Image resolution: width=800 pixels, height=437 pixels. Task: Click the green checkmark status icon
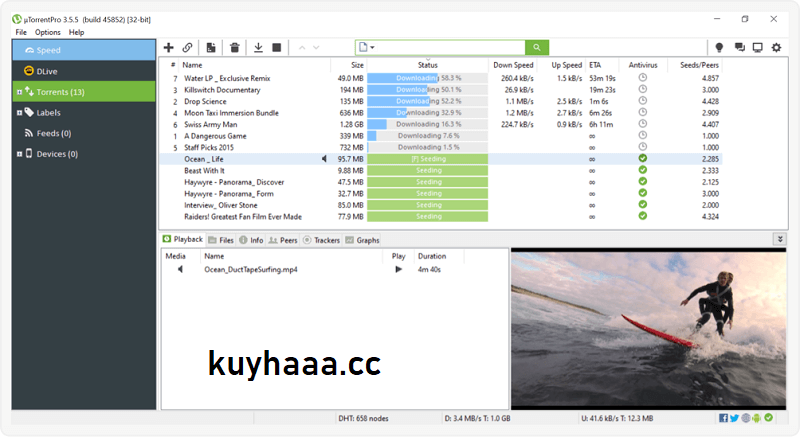(x=768, y=418)
